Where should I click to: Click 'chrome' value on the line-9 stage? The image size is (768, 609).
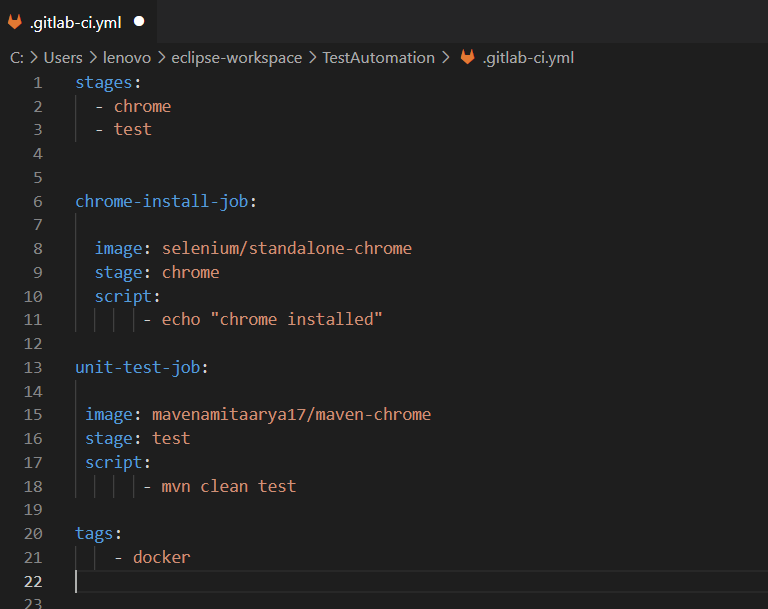tap(191, 272)
